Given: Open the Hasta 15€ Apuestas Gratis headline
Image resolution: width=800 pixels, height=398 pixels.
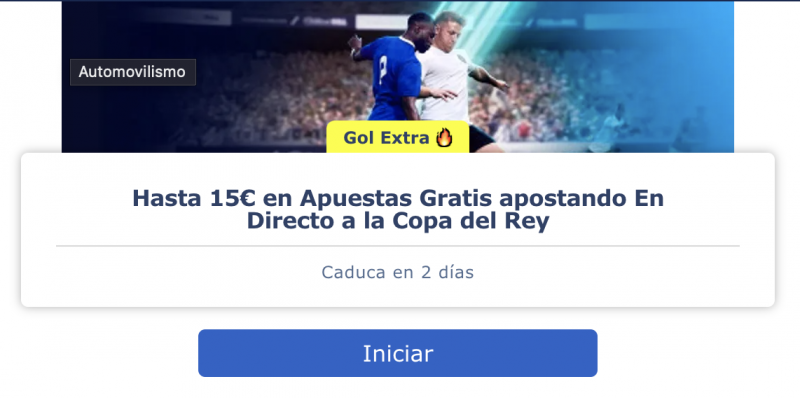Looking at the screenshot, I should point(398,210).
